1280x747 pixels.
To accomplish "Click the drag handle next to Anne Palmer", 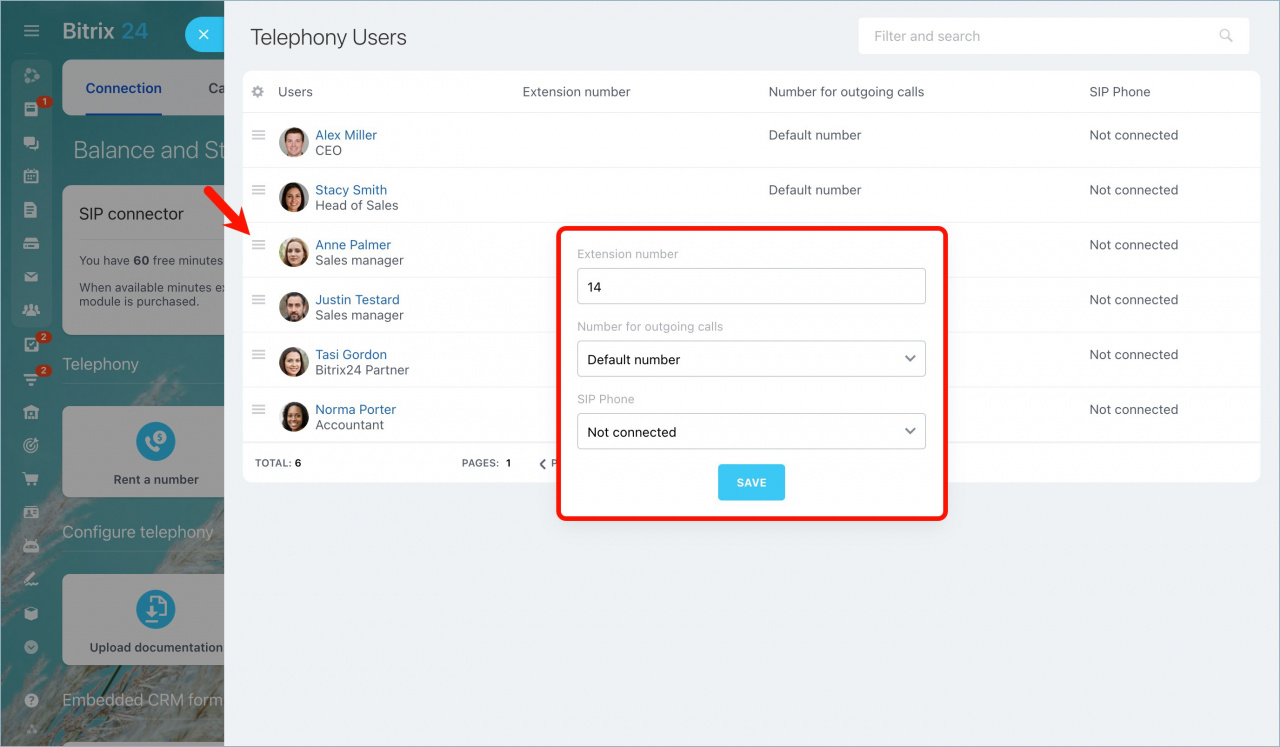I will pos(258,244).
